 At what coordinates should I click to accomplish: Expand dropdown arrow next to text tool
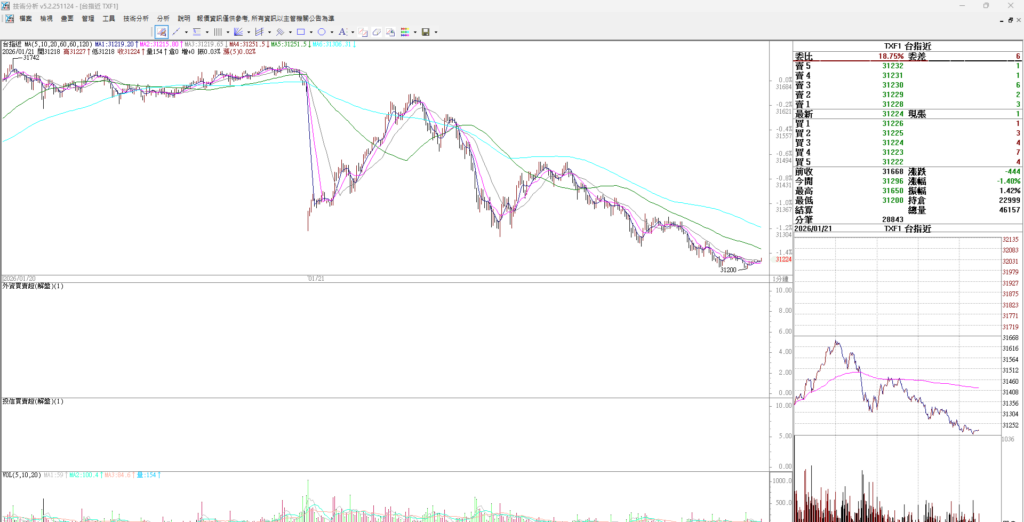tap(353, 32)
